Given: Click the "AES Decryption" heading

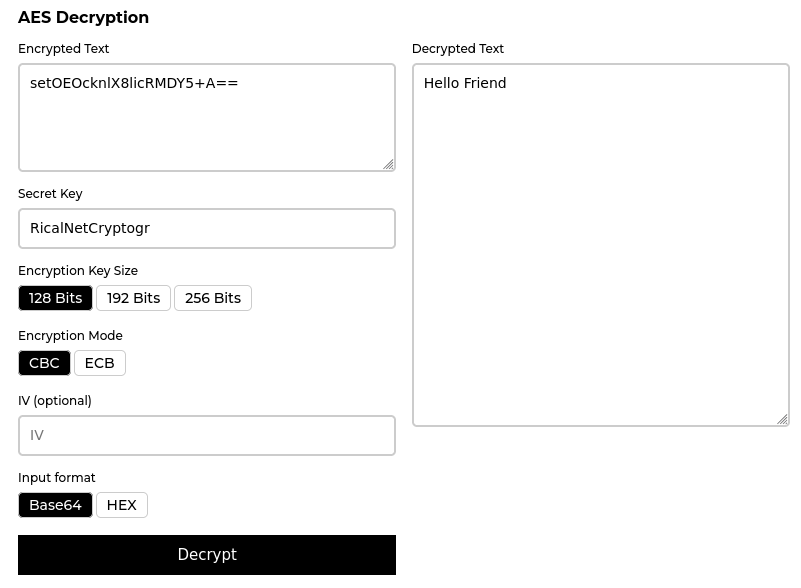Looking at the screenshot, I should pos(83,17).
